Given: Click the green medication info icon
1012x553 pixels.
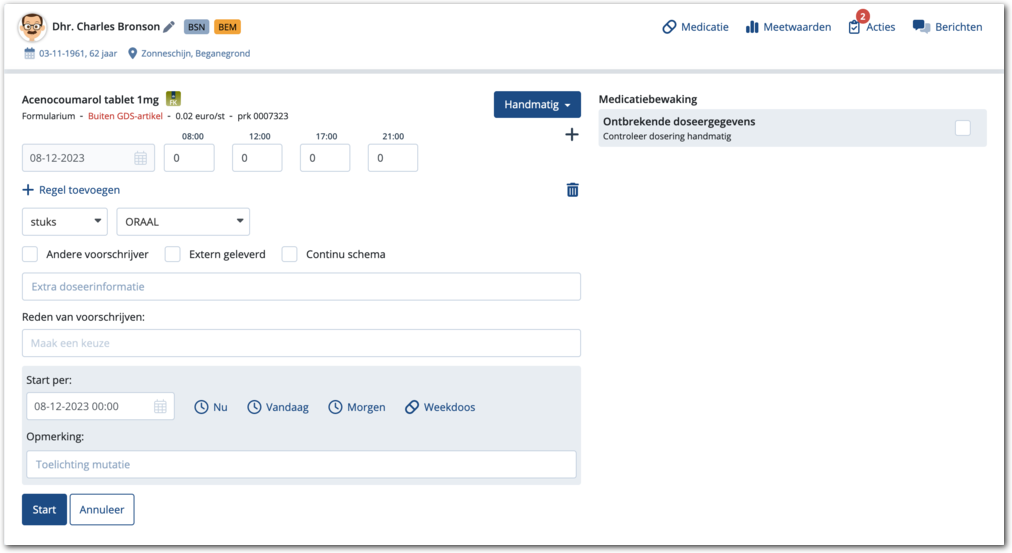Looking at the screenshot, I should [173, 99].
